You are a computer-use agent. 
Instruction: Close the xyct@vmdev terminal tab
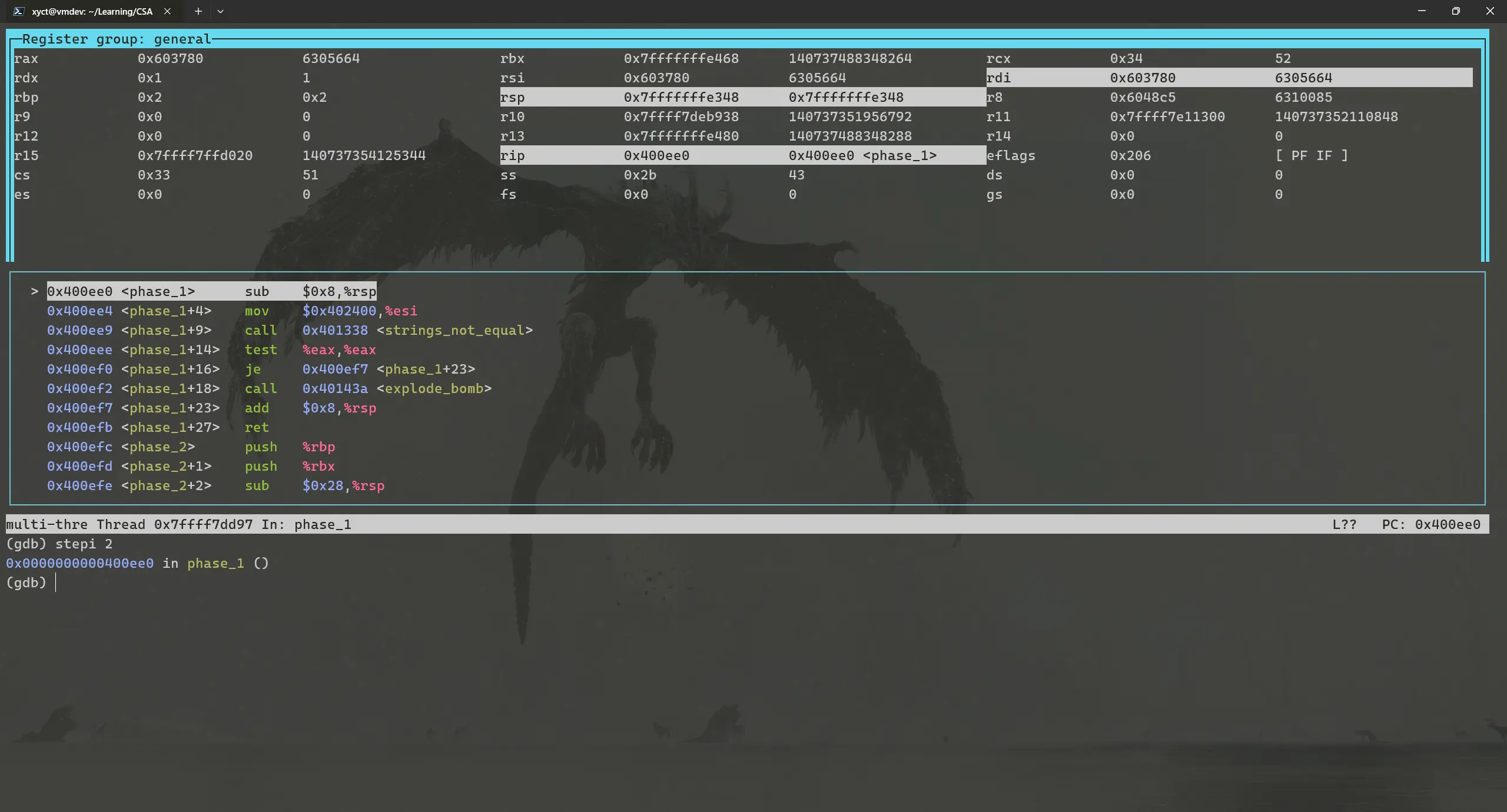167,11
